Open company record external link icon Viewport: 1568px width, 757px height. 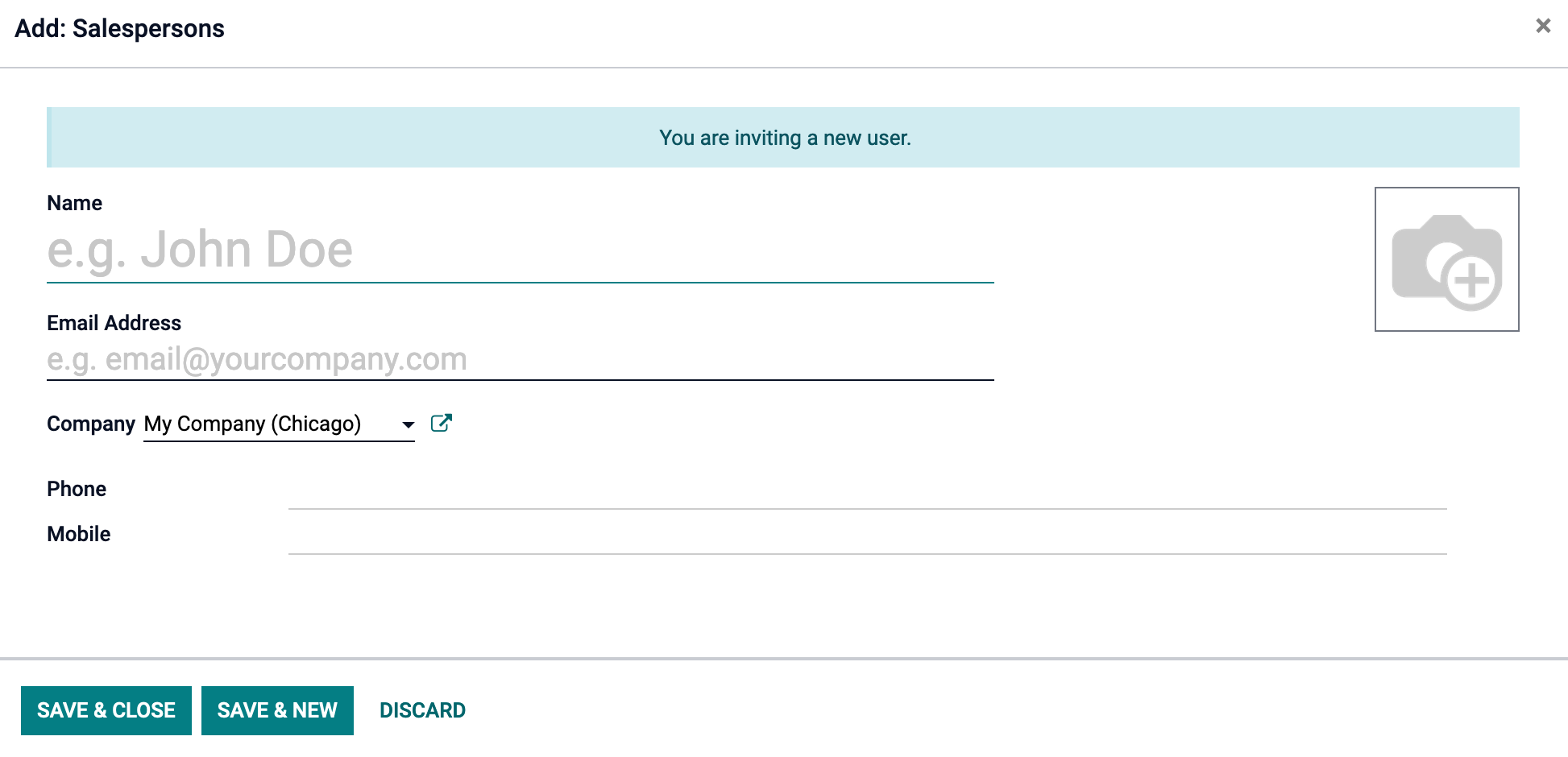coord(442,423)
